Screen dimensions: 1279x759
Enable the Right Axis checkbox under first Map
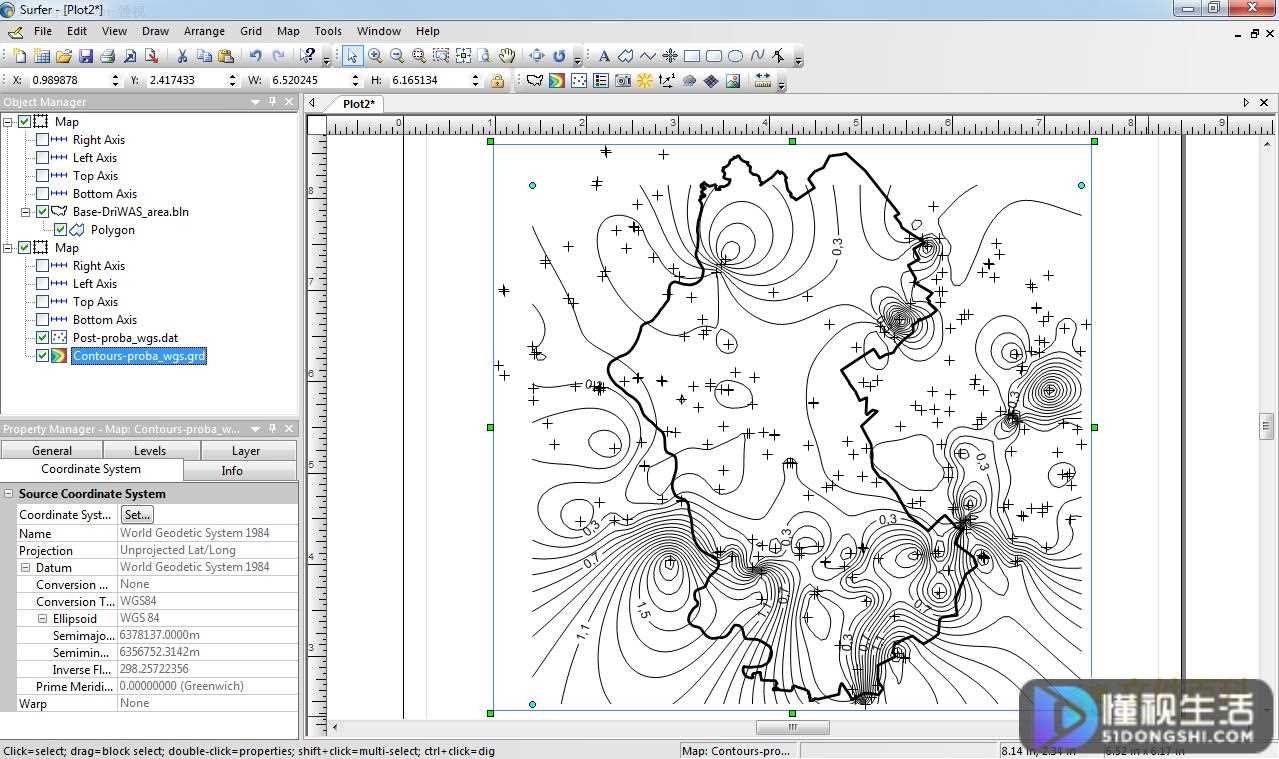(42, 140)
